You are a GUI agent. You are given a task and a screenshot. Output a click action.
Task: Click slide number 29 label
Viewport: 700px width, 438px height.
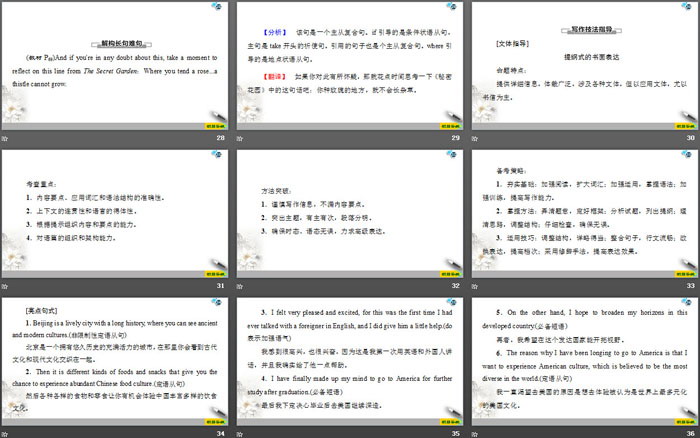(x=455, y=138)
